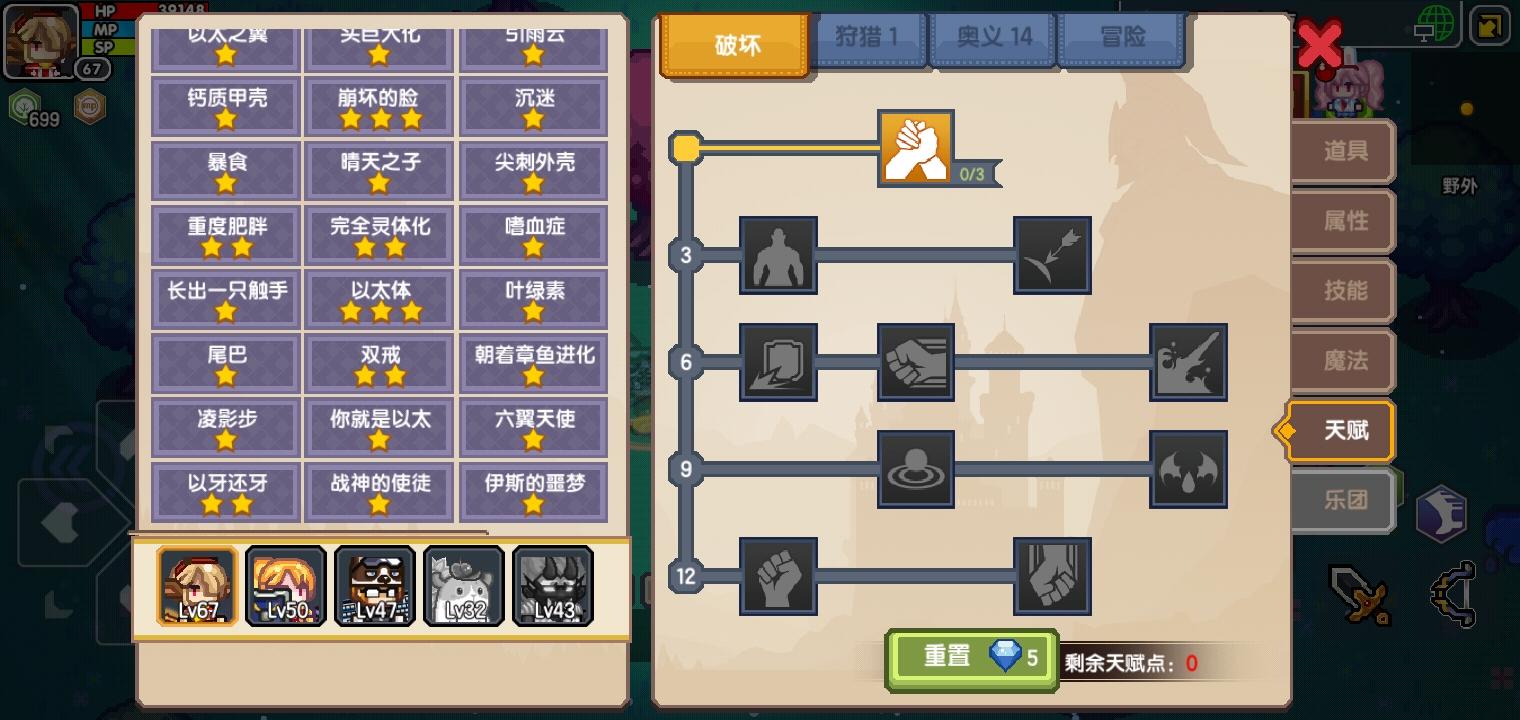
Task: Choose the Lv43 dark horned character portrait
Action: (x=553, y=586)
